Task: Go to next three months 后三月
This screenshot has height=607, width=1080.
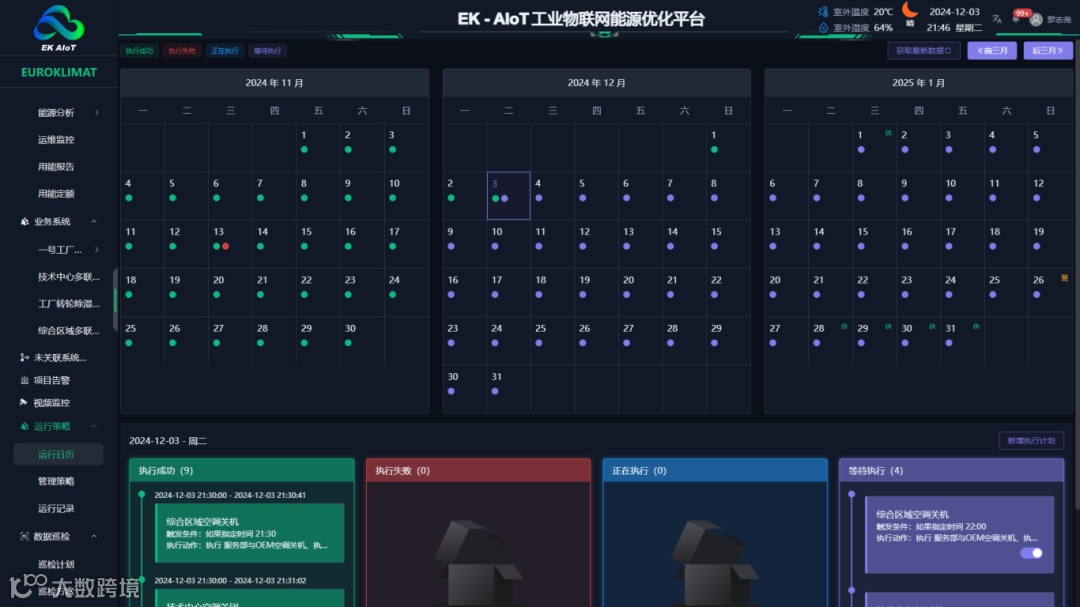Action: coord(1048,50)
